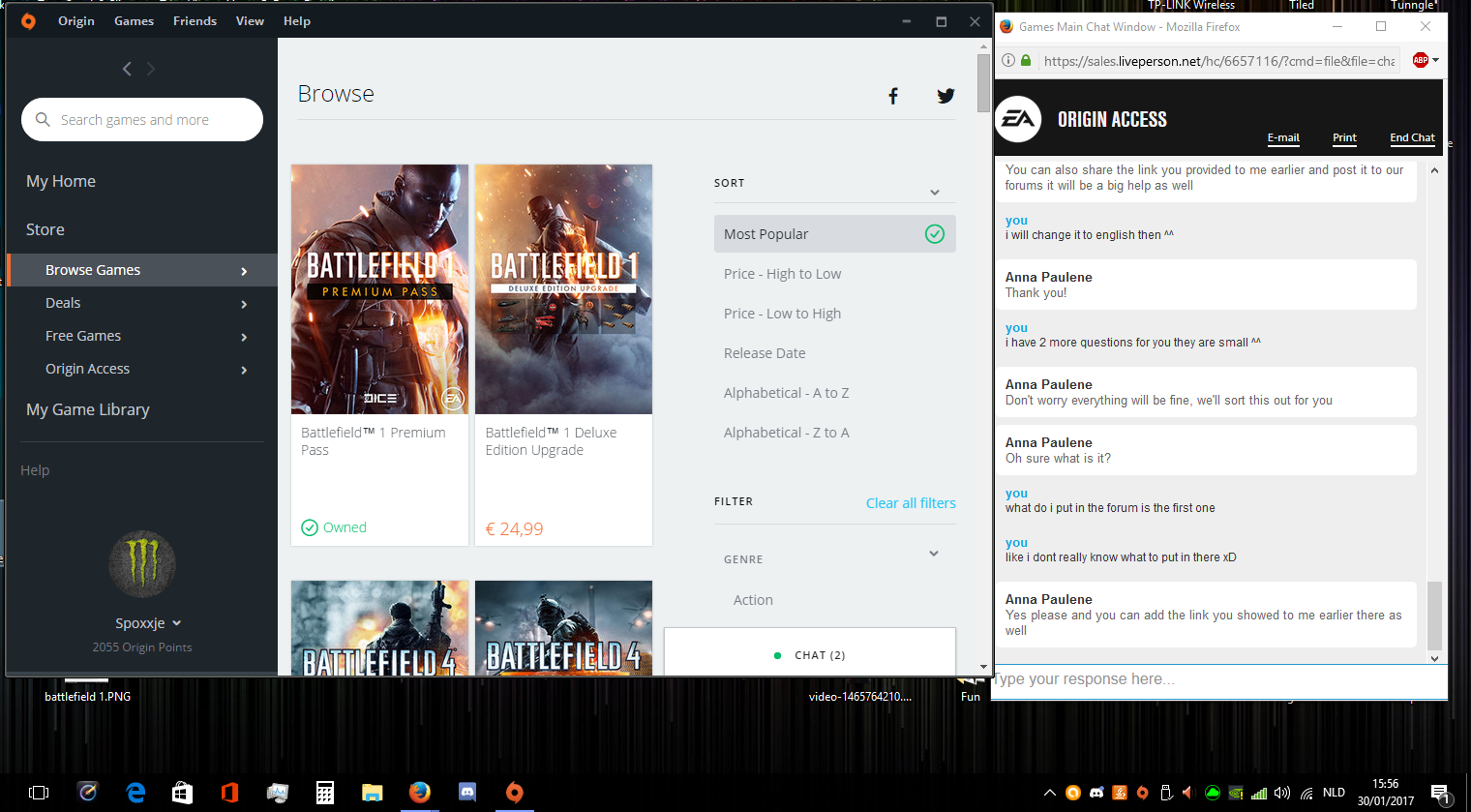Open the Calculator from the taskbar
Image resolution: width=1471 pixels, height=812 pixels.
tap(325, 793)
